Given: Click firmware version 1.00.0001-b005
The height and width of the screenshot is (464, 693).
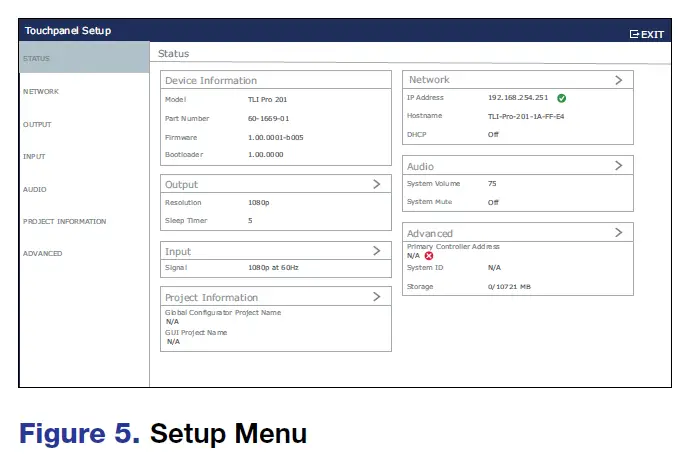Looking at the screenshot, I should (275, 137).
